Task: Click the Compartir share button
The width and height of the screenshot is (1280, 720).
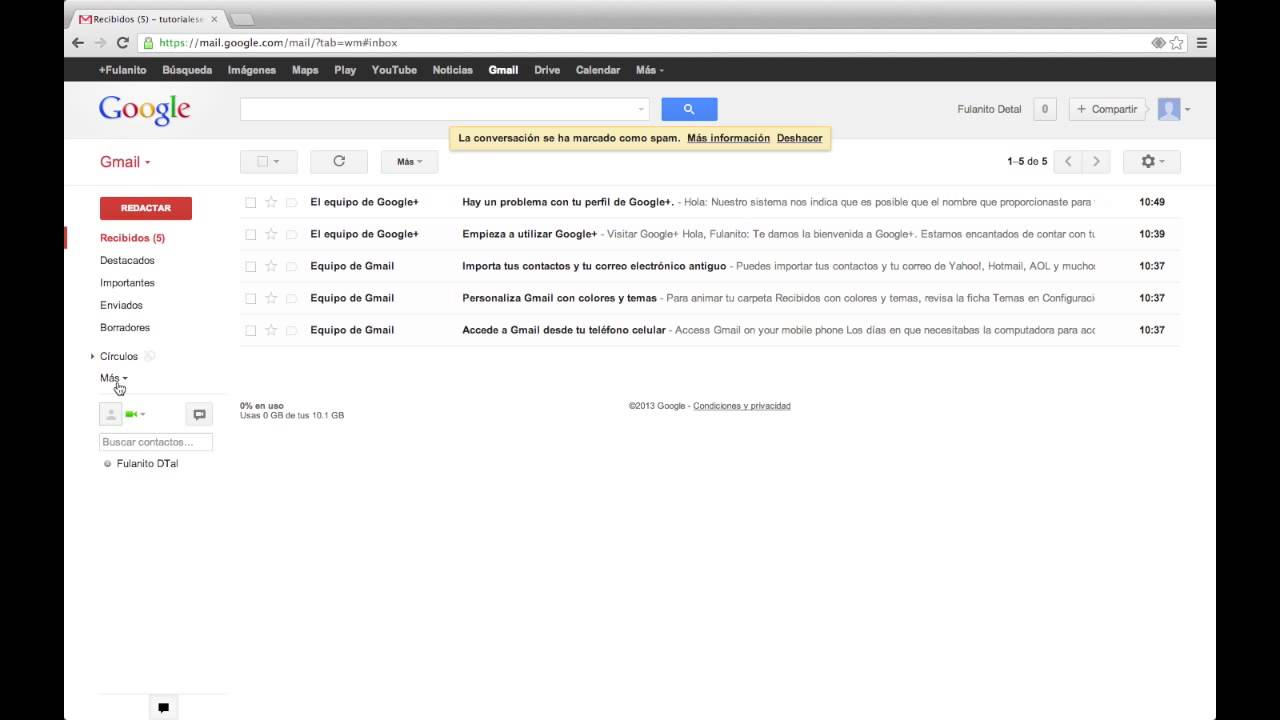Action: [1107, 109]
